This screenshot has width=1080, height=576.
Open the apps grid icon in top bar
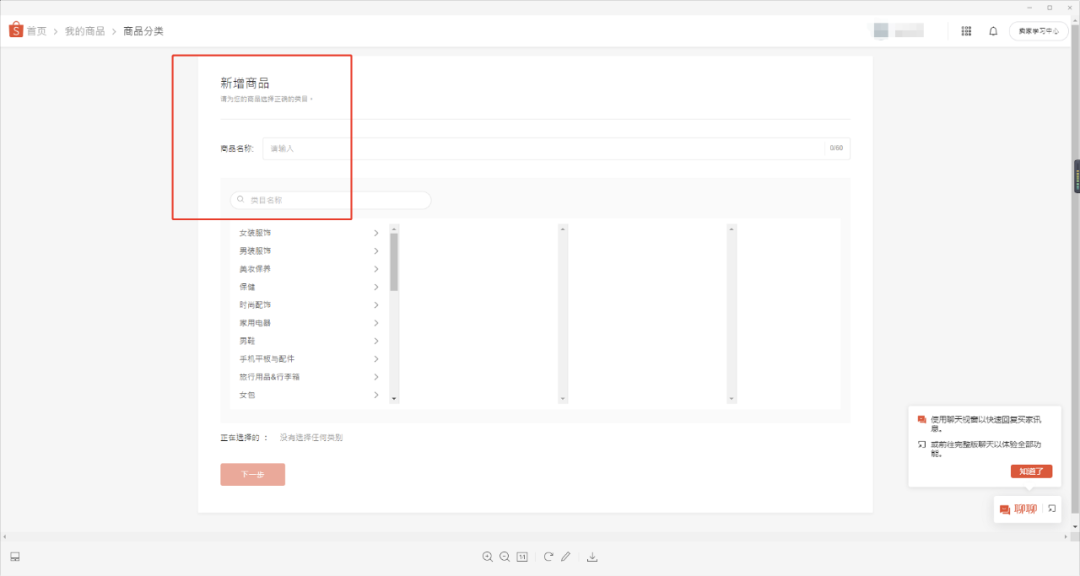point(966,31)
